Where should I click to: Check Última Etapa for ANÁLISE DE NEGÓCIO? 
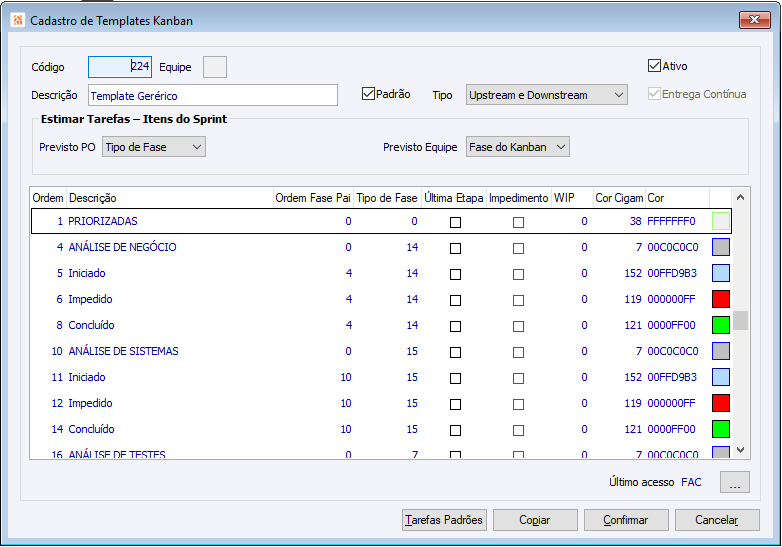pos(455,248)
